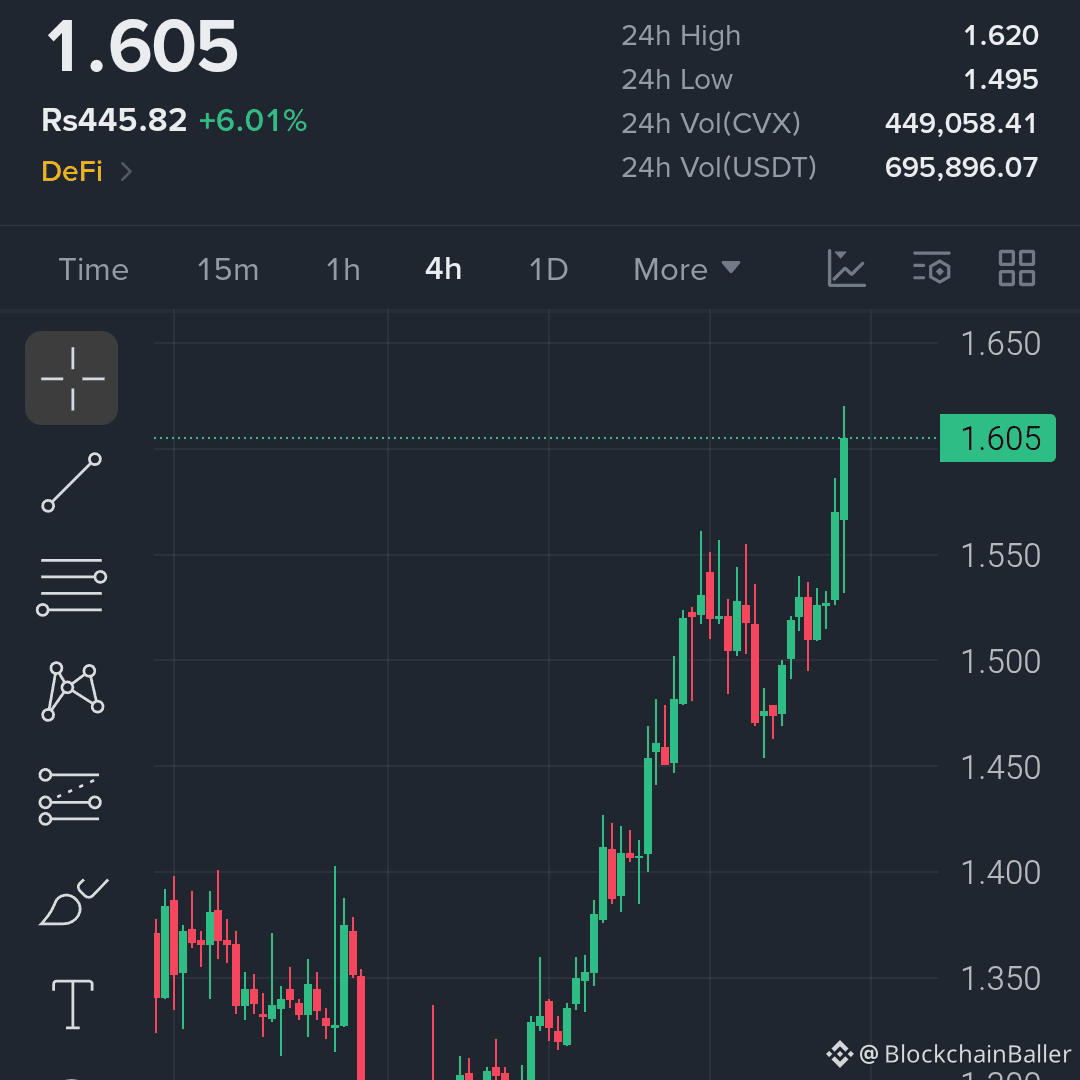This screenshot has width=1080, height=1080.
Task: Switch to the 1D interval
Action: click(x=548, y=269)
